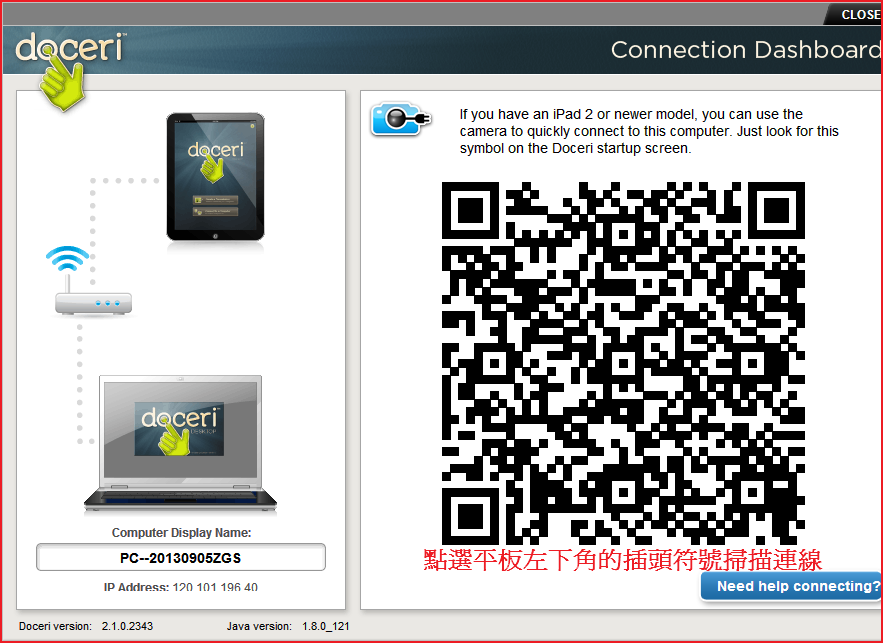Image resolution: width=883 pixels, height=643 pixels.
Task: Click the iPad tablet illustration
Action: click(215, 177)
